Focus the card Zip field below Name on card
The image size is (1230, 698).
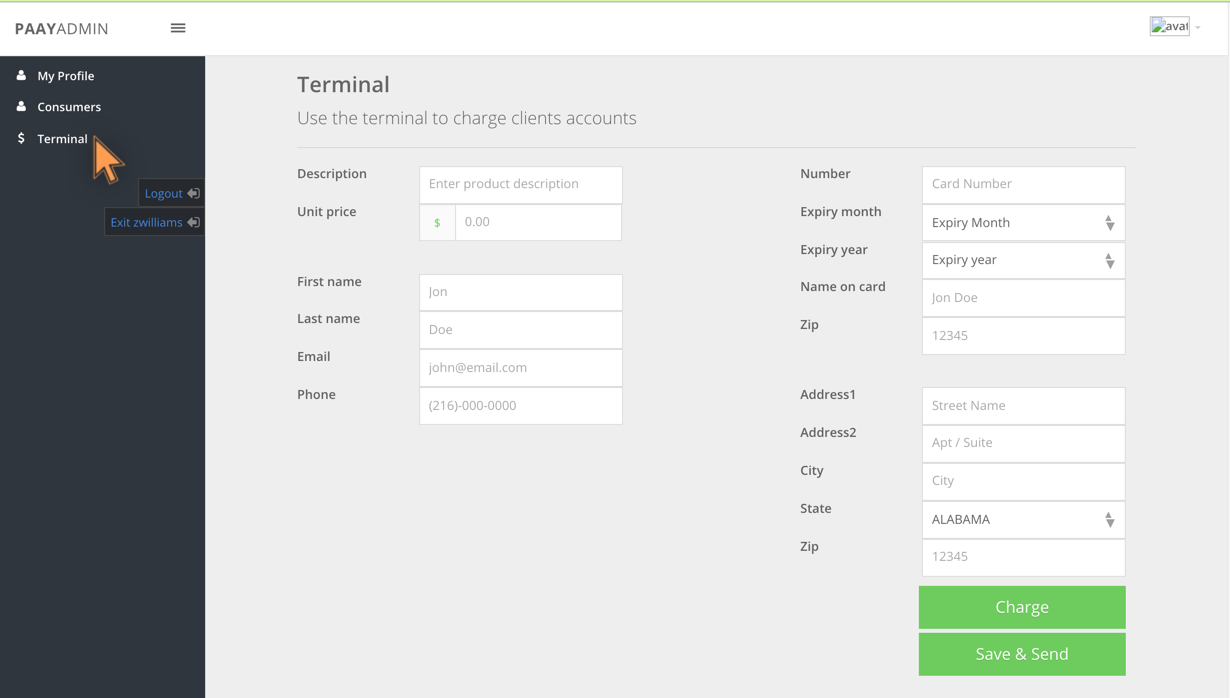pos(1023,336)
